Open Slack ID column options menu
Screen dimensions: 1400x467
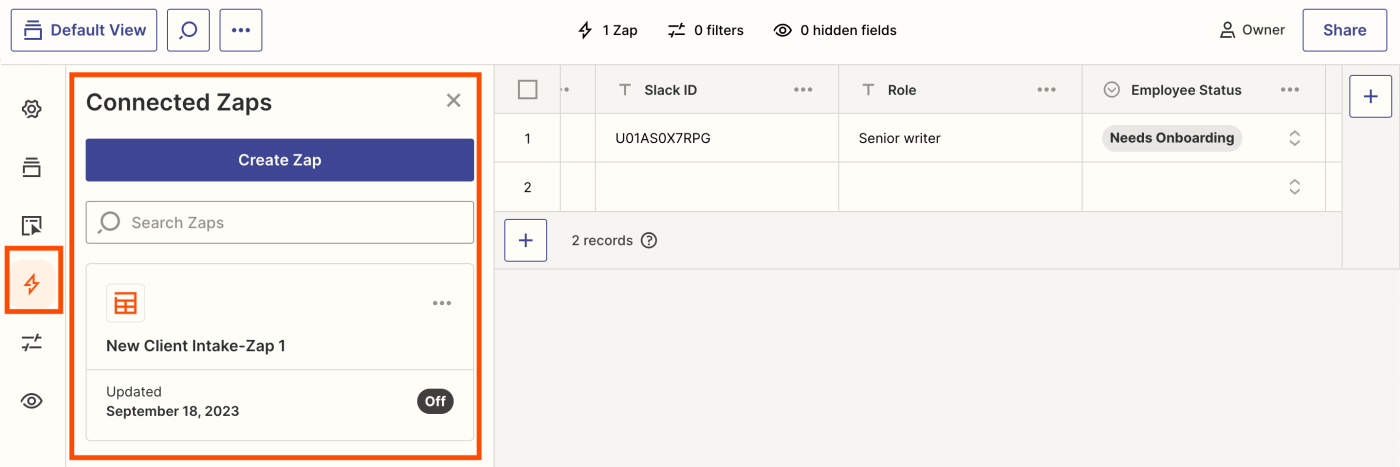(x=803, y=90)
